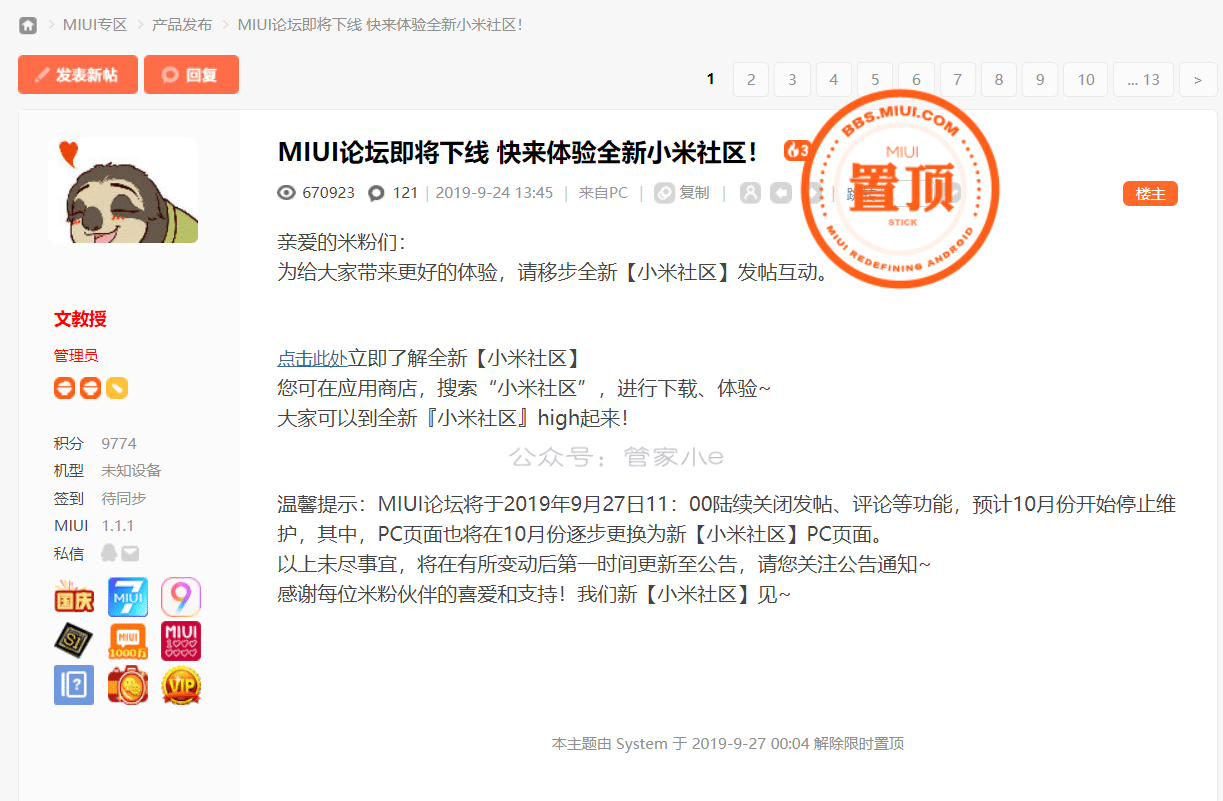Go to page 4
The width and height of the screenshot is (1223, 801).
coord(834,79)
